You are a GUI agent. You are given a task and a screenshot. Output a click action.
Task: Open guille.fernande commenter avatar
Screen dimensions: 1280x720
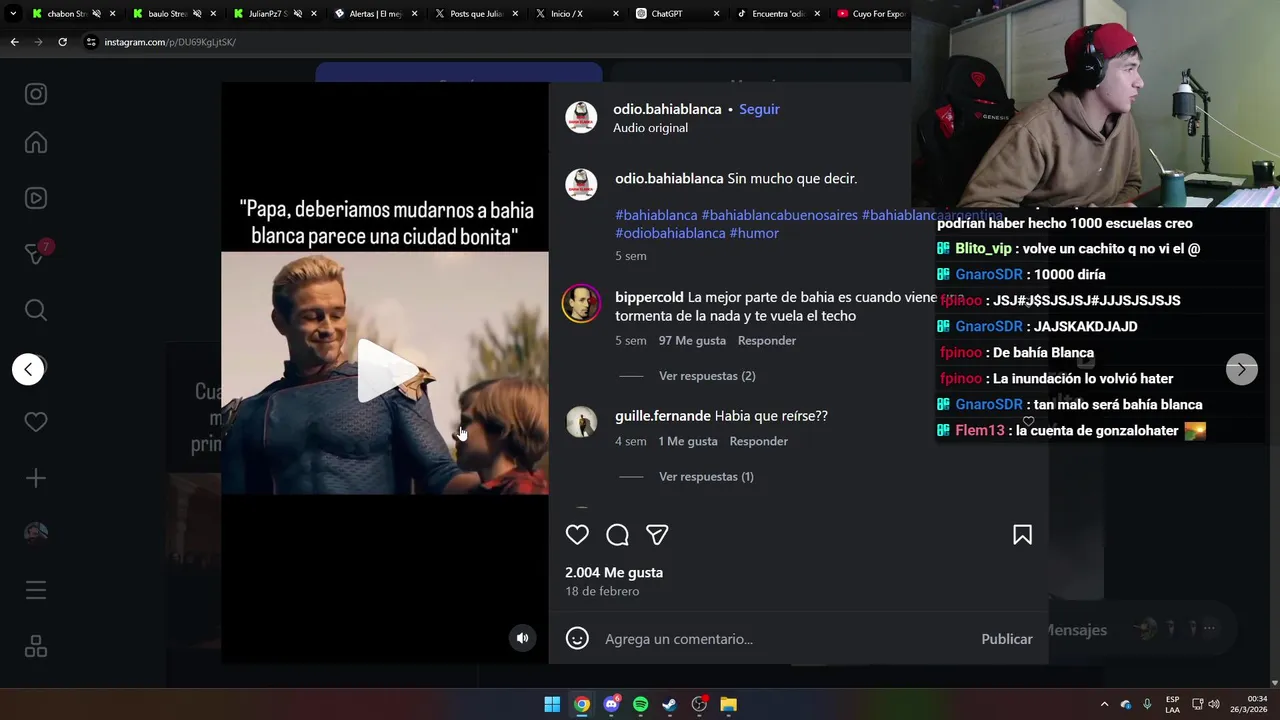(581, 422)
